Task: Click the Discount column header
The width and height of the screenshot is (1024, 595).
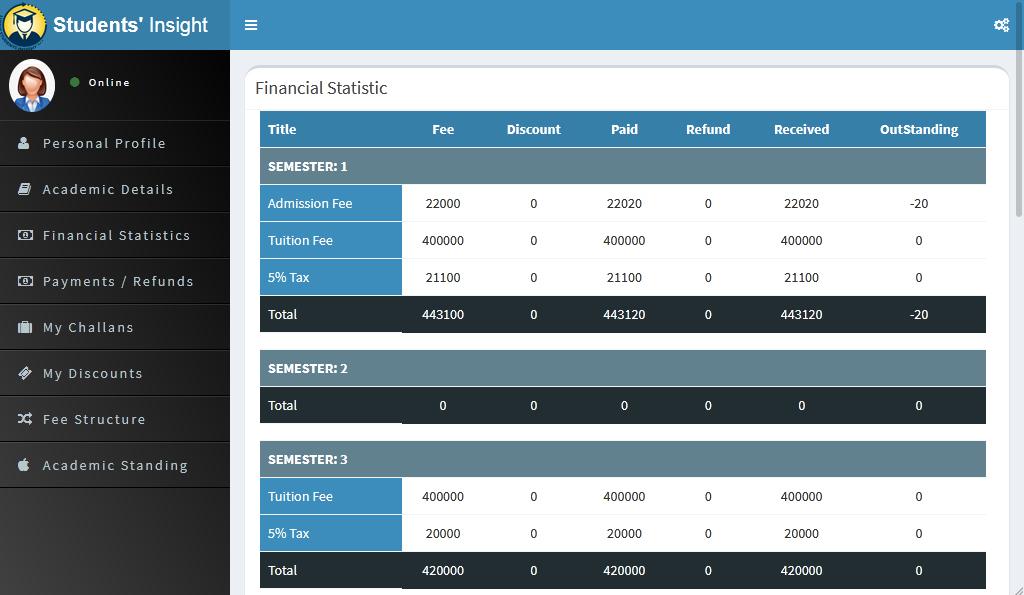Action: pos(534,129)
